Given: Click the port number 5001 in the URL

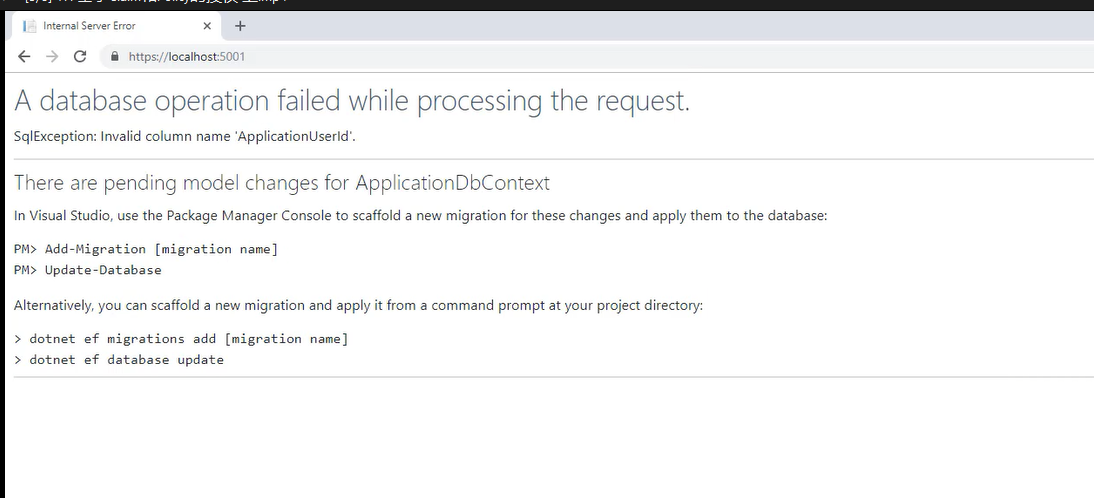Looking at the screenshot, I should point(232,56).
